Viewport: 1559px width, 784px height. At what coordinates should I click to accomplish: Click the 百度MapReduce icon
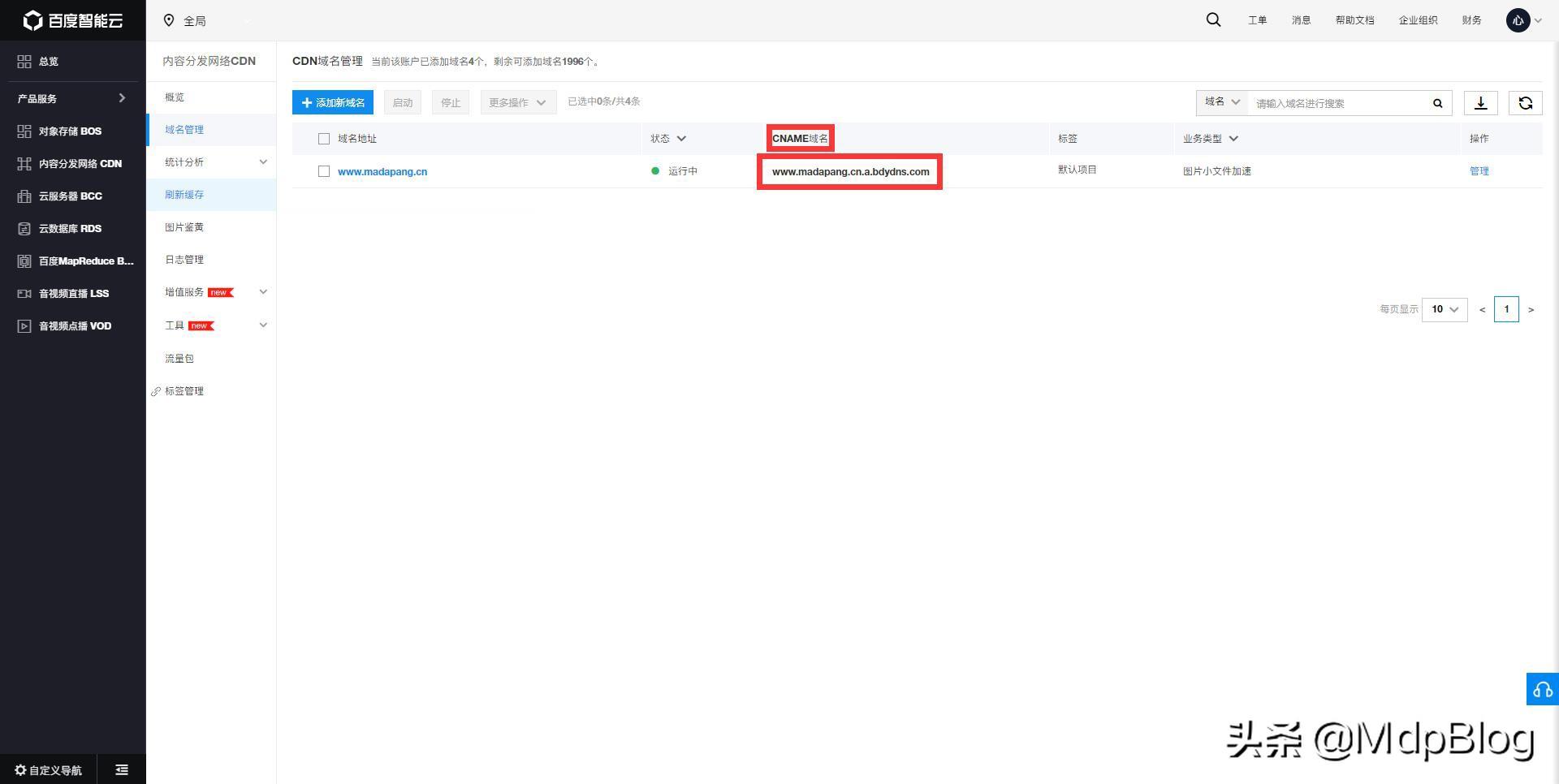[x=24, y=261]
